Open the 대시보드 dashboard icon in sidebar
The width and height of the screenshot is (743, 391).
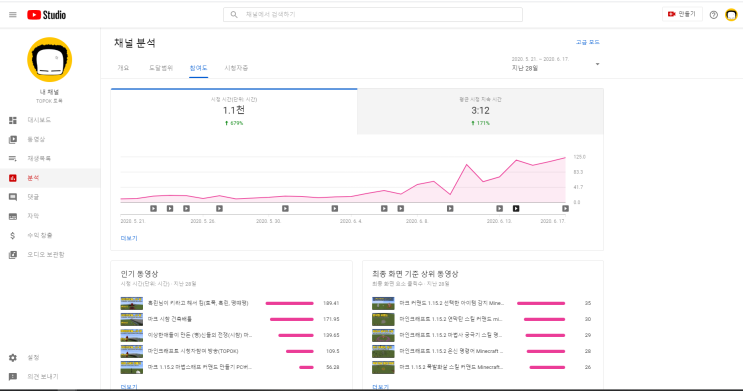pos(13,120)
